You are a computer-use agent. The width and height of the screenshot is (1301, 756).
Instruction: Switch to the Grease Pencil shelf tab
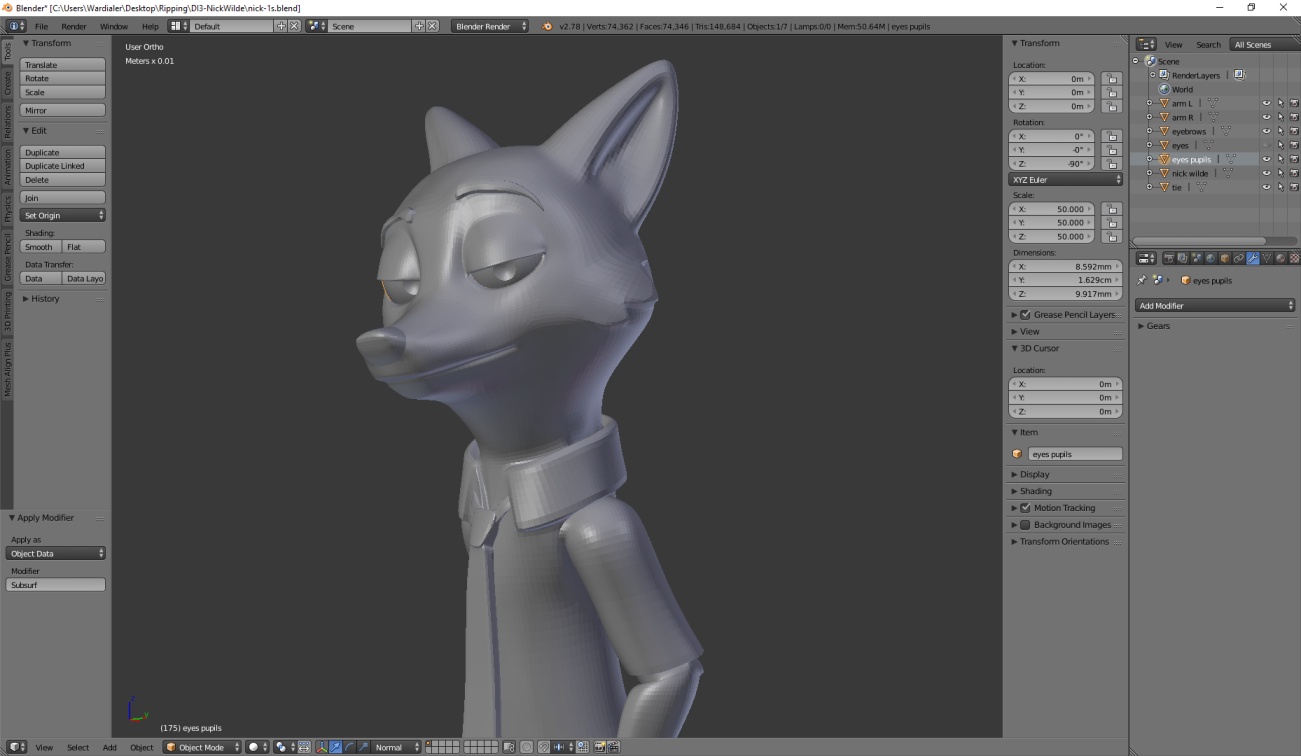click(7, 258)
